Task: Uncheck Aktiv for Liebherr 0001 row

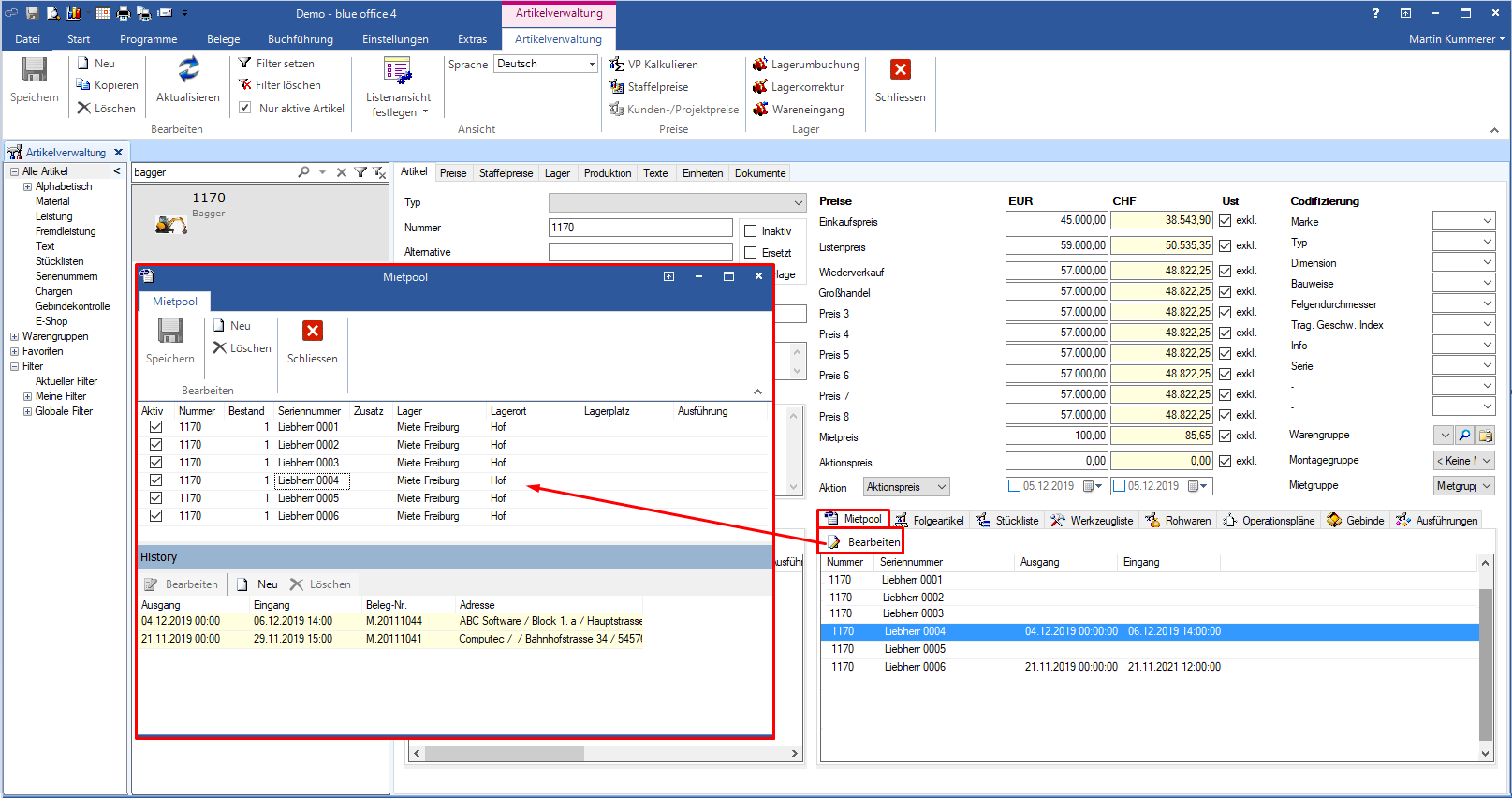Action: [x=155, y=427]
